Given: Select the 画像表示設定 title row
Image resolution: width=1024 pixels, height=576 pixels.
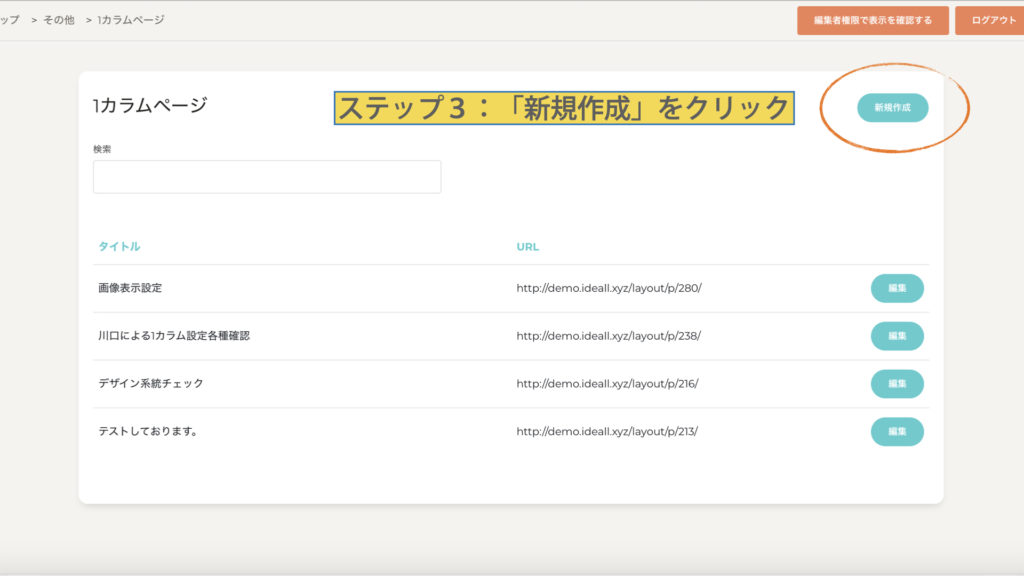Looking at the screenshot, I should (130, 288).
